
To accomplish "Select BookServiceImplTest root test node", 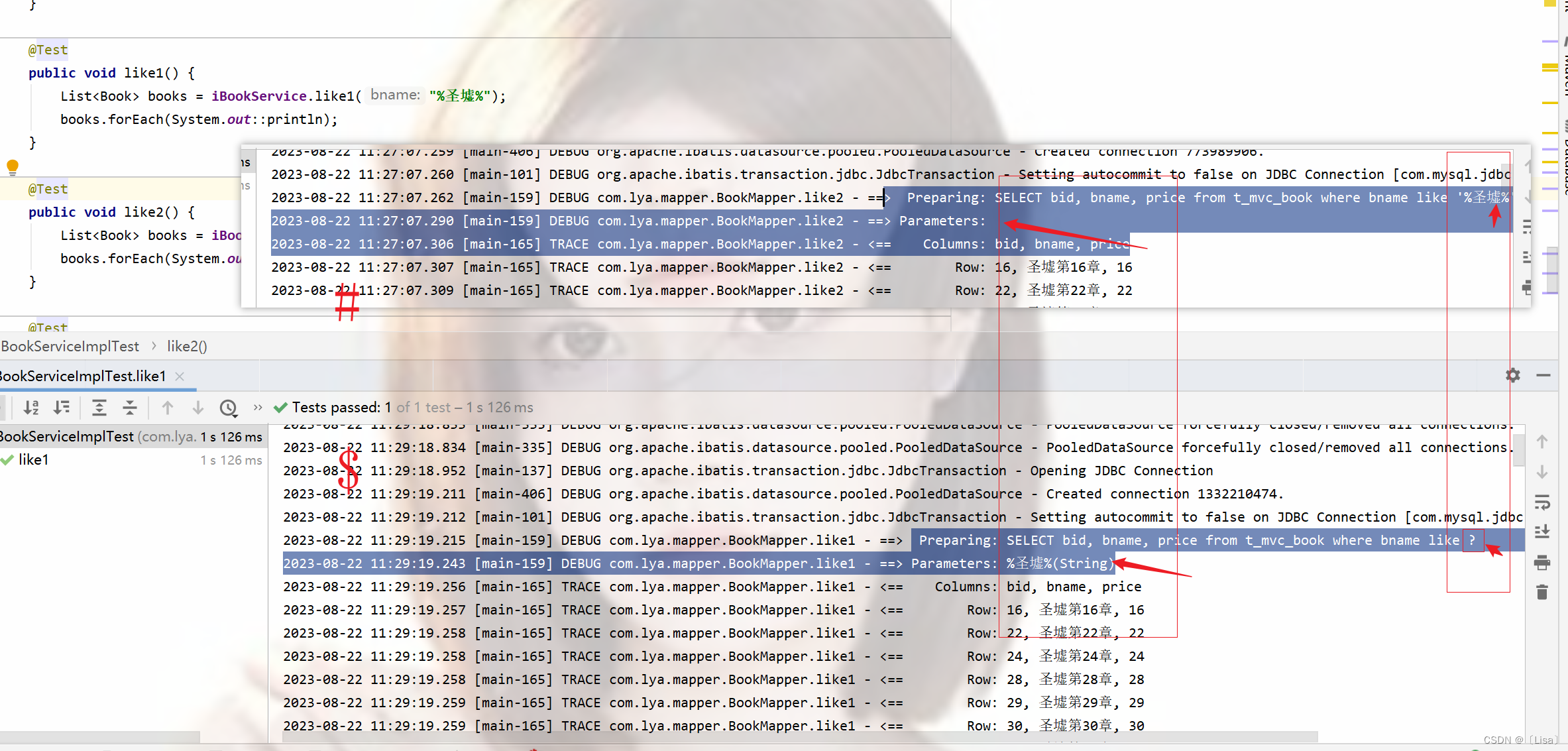I will pyautogui.click(x=66, y=437).
